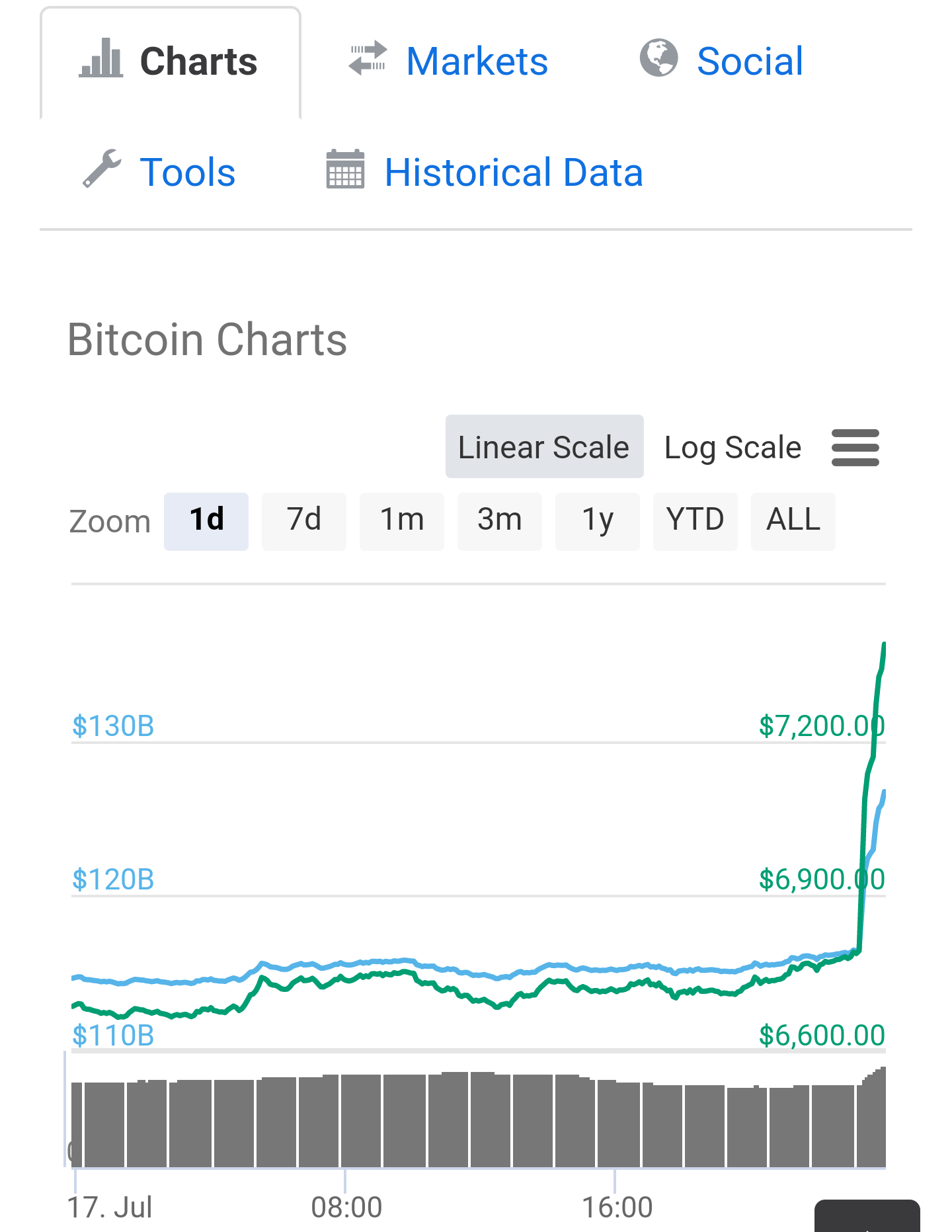Image resolution: width=952 pixels, height=1232 pixels.
Task: Choose the 3m zoom period
Action: pyautogui.click(x=500, y=521)
